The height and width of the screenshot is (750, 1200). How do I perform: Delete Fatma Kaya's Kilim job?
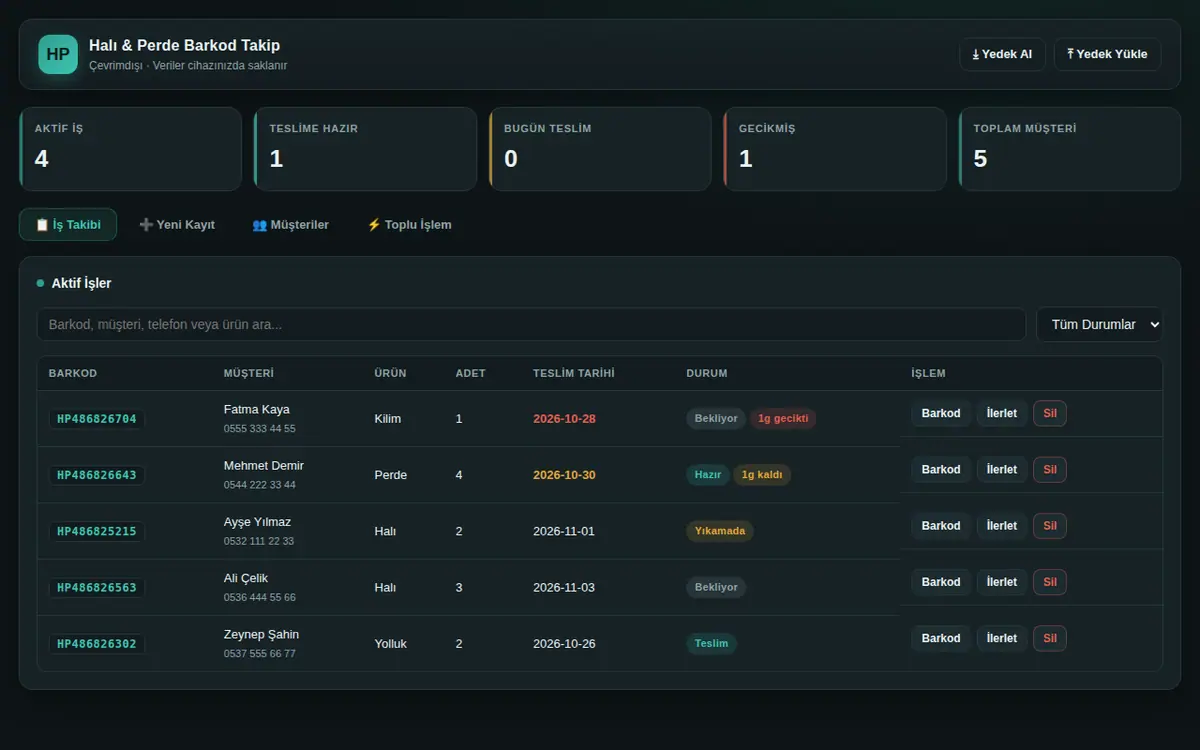click(1050, 414)
